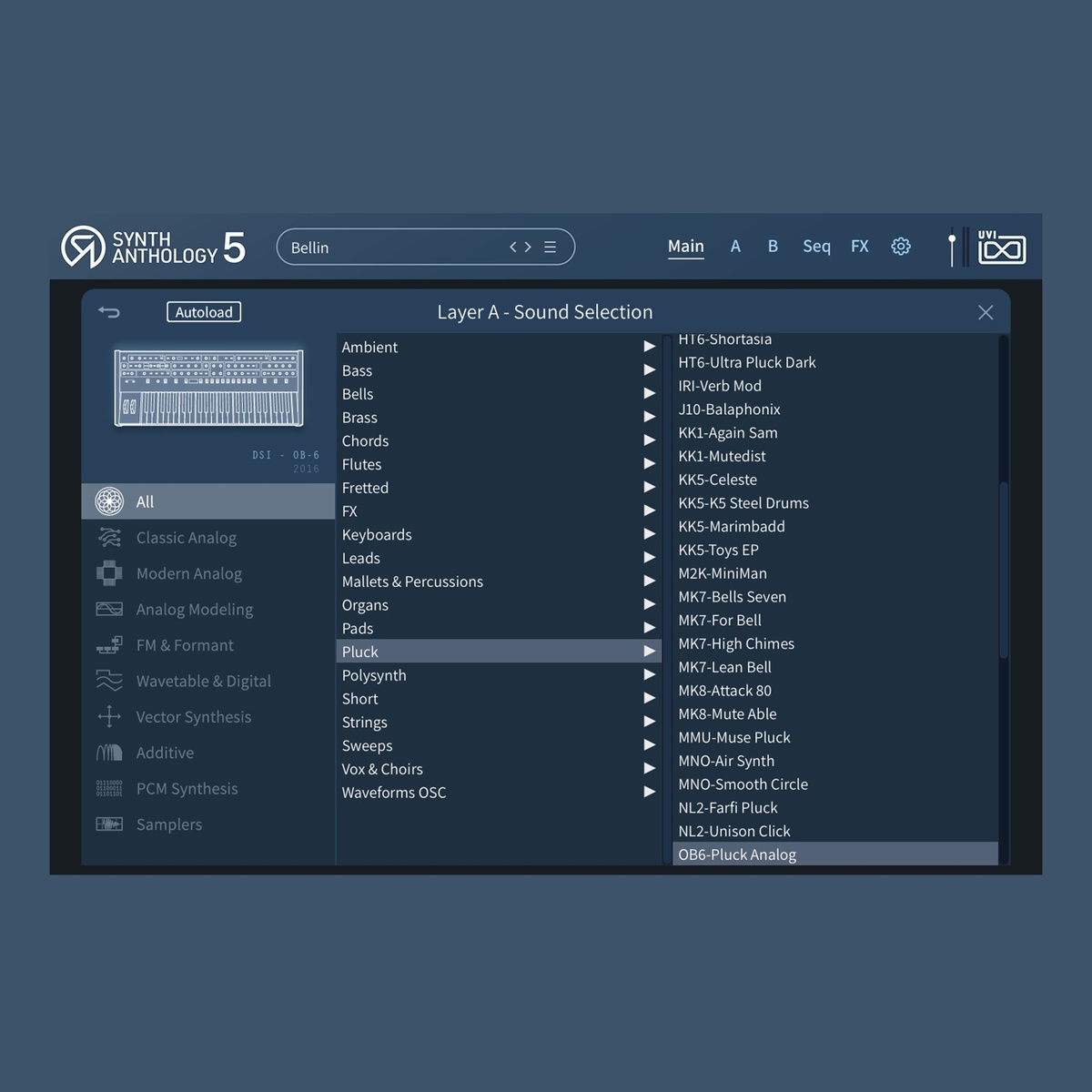Open the preset list menu icon
Screen dimensions: 1092x1092
pos(550,247)
